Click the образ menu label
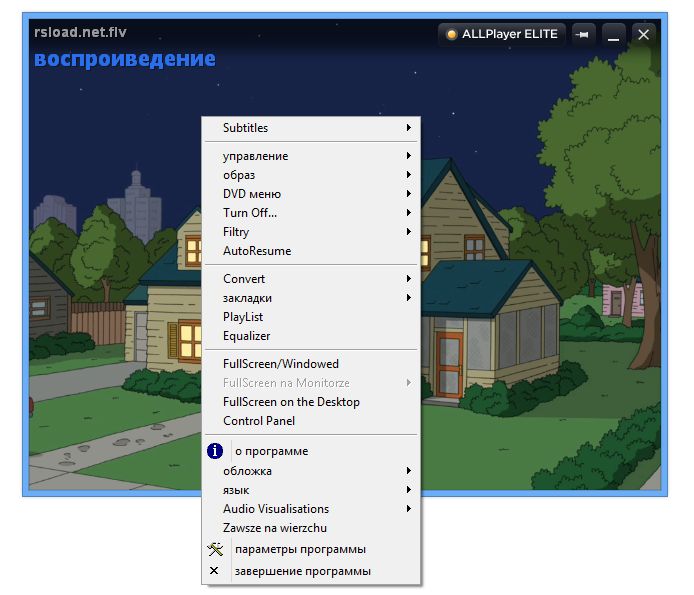Viewport: 694px width, 595px height. (x=239, y=175)
